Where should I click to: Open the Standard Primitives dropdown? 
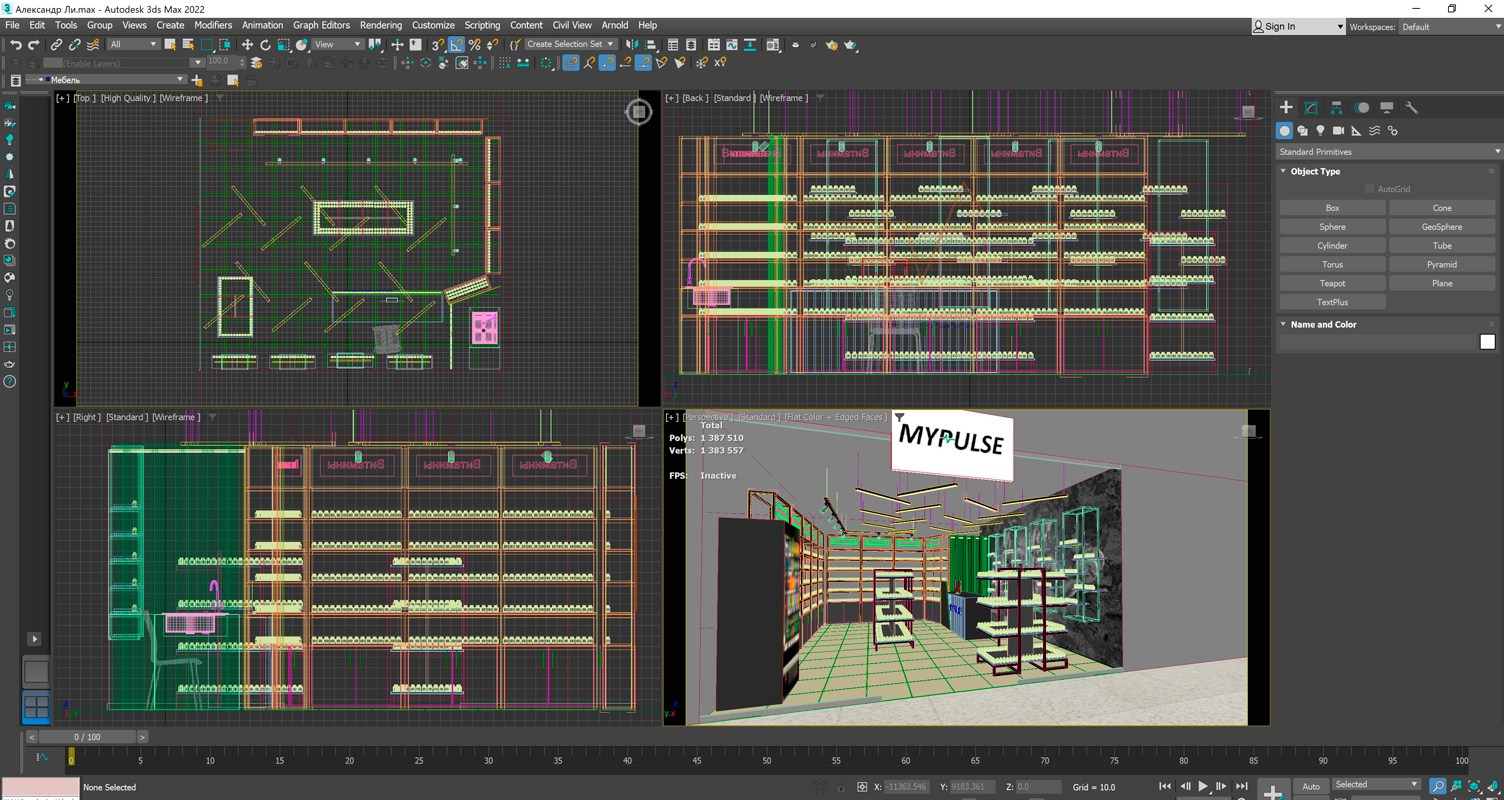coord(1388,152)
